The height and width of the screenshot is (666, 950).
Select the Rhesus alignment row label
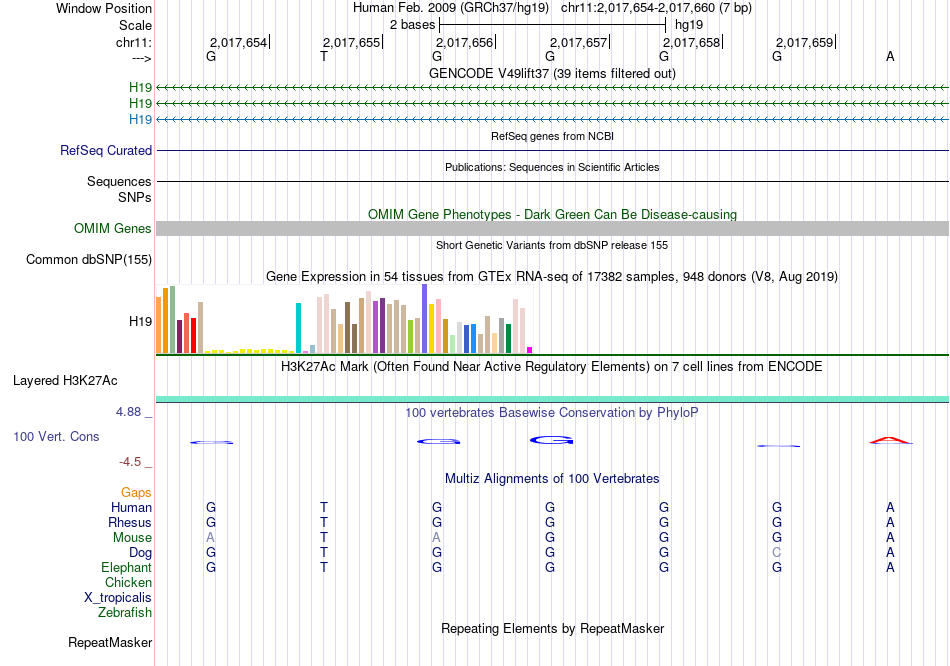[x=130, y=522]
